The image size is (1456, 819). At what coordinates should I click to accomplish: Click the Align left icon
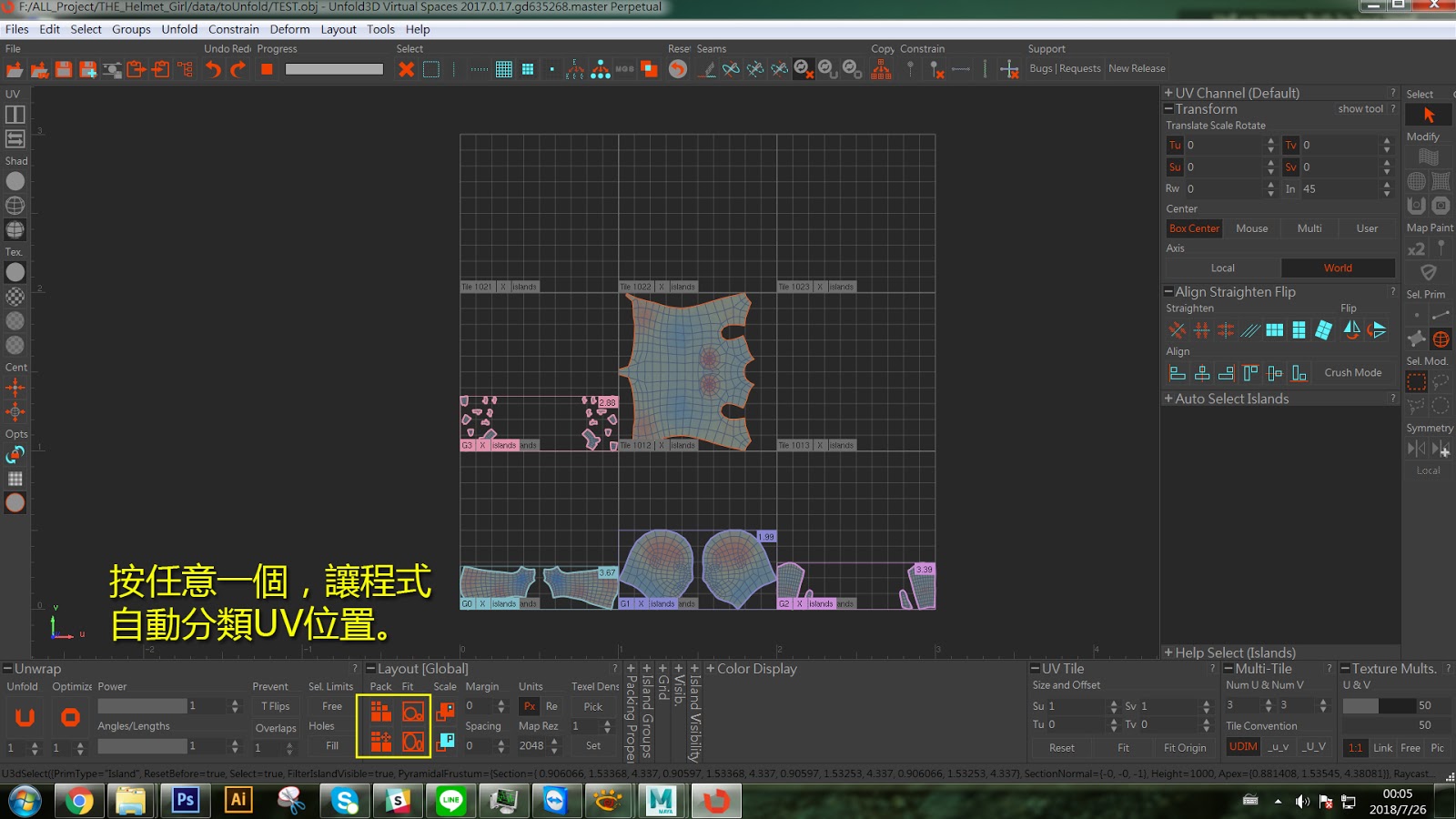(1177, 372)
